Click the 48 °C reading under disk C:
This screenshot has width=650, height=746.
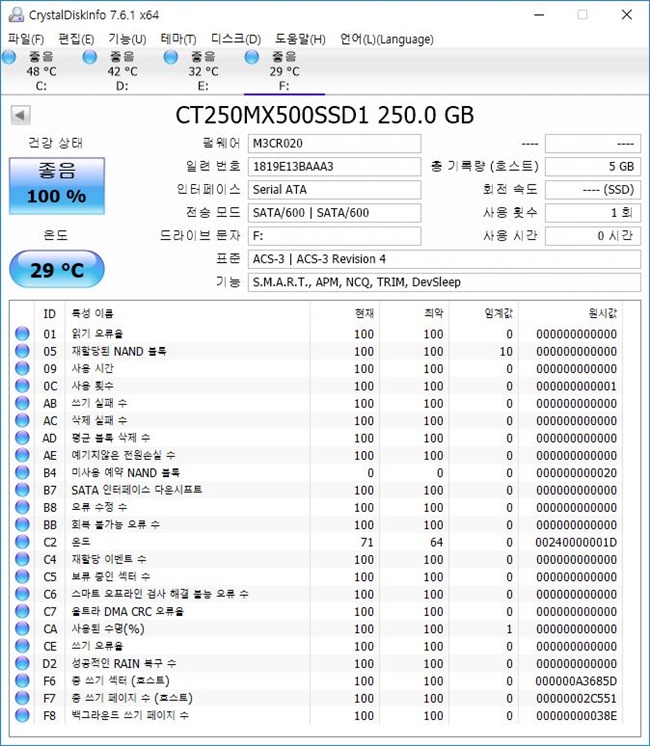pos(41,72)
